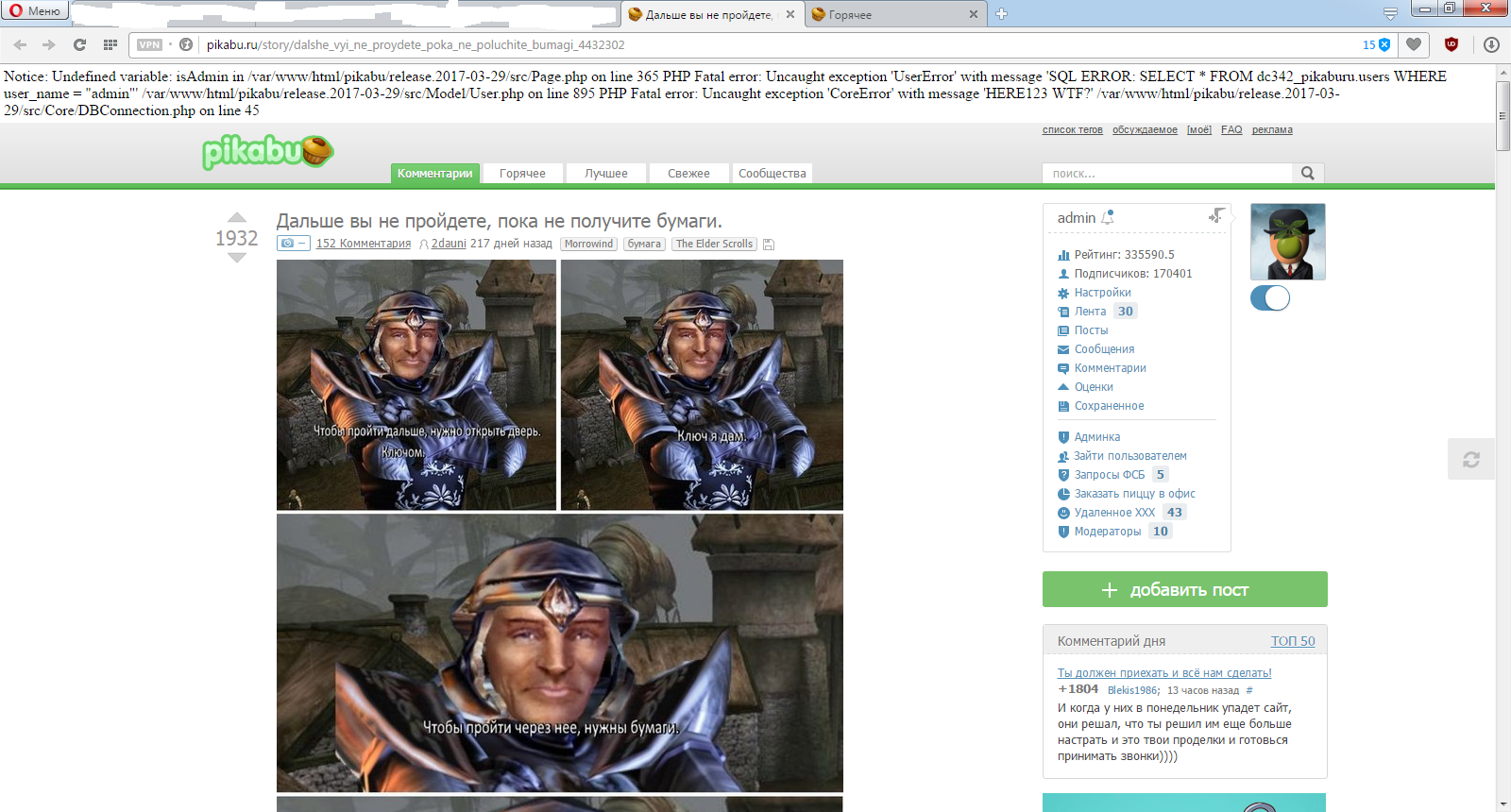Click the '#' permalink of comment of the day
1511x812 pixels.
(x=1249, y=690)
